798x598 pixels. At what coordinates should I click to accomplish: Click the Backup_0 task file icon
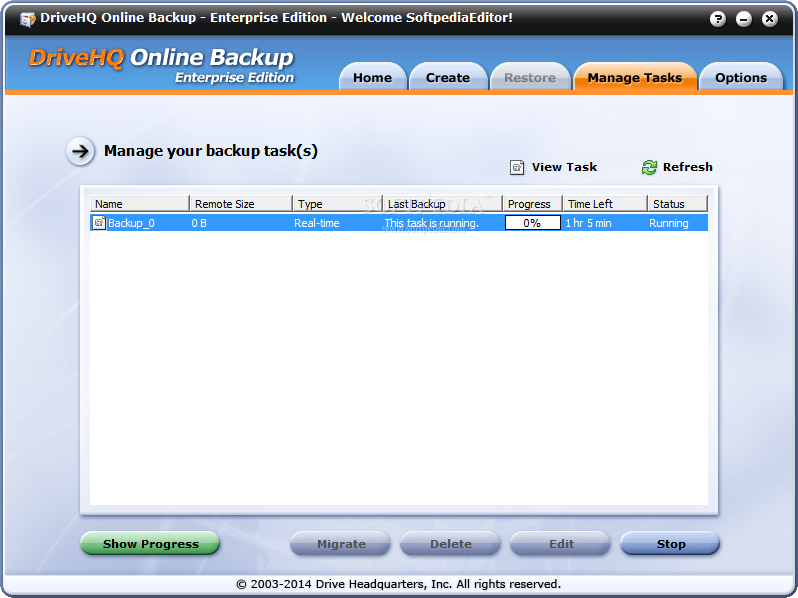point(99,222)
